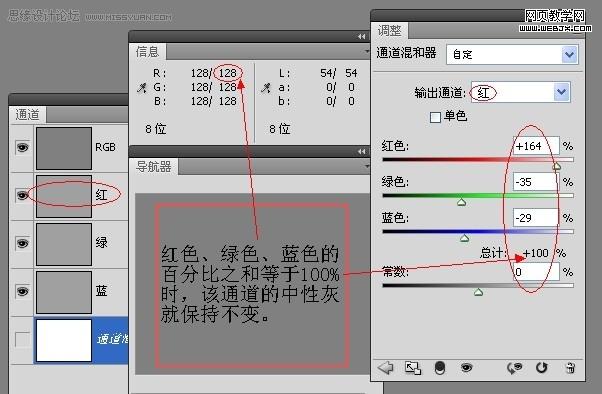602x394 pixels.
Task: Switch to the 信息 tab
Action: [x=147, y=51]
